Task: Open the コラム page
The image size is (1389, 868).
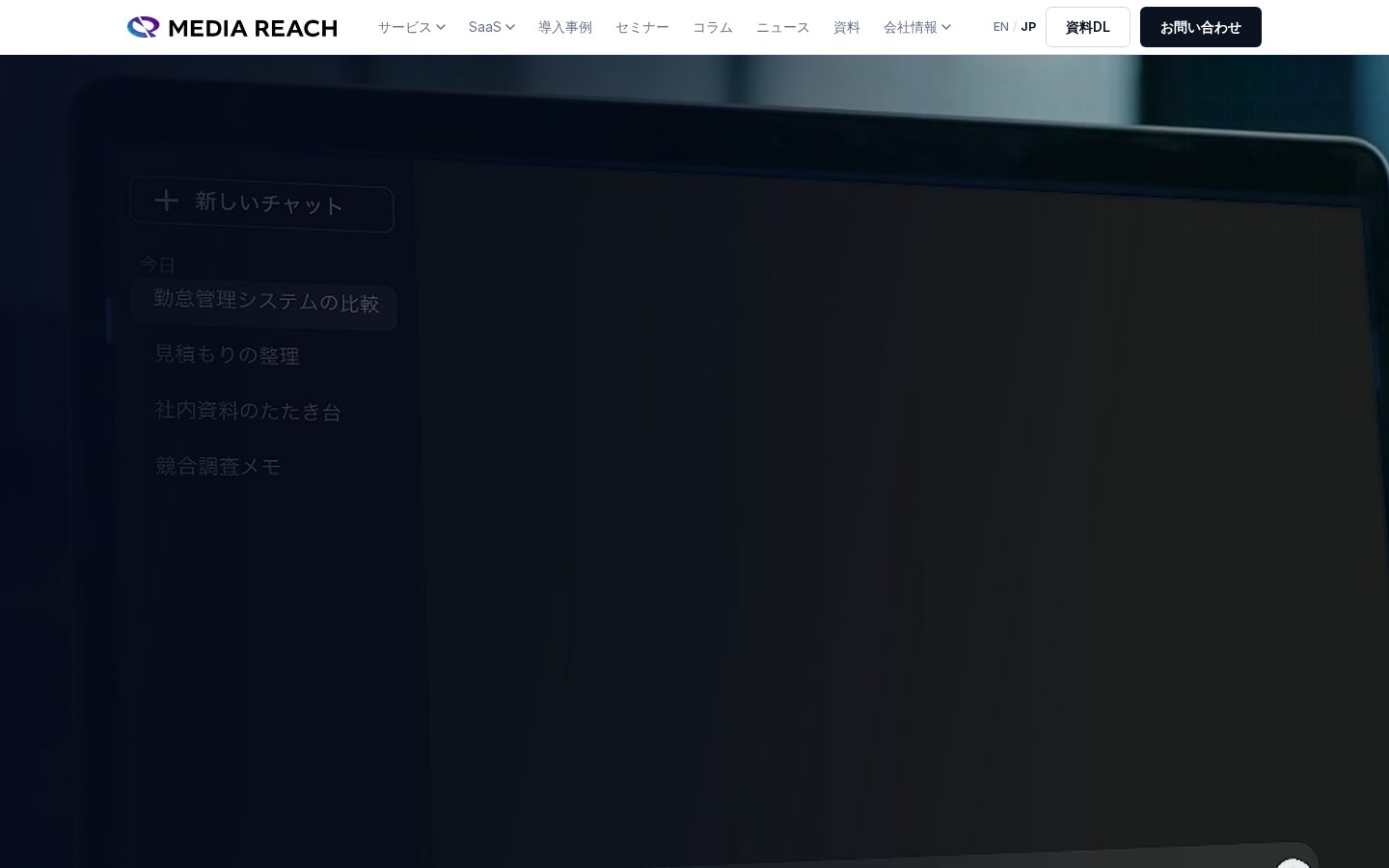Action: pyautogui.click(x=713, y=27)
